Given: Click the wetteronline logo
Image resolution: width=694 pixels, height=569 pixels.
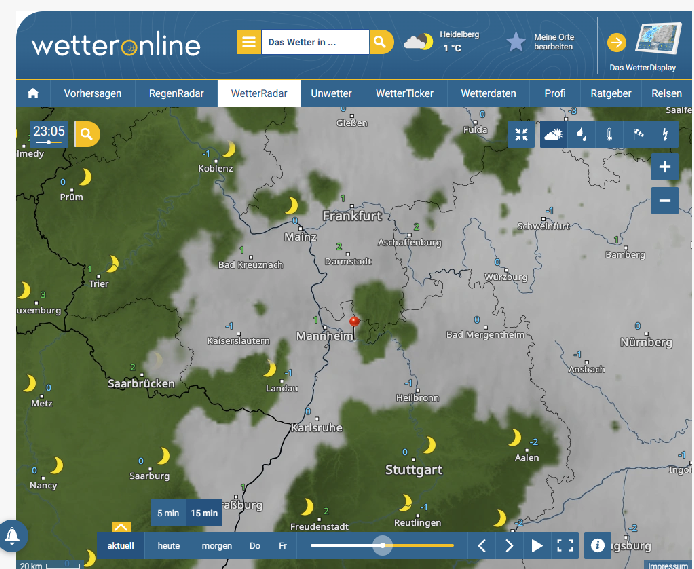Looking at the screenshot, I should click(116, 45).
